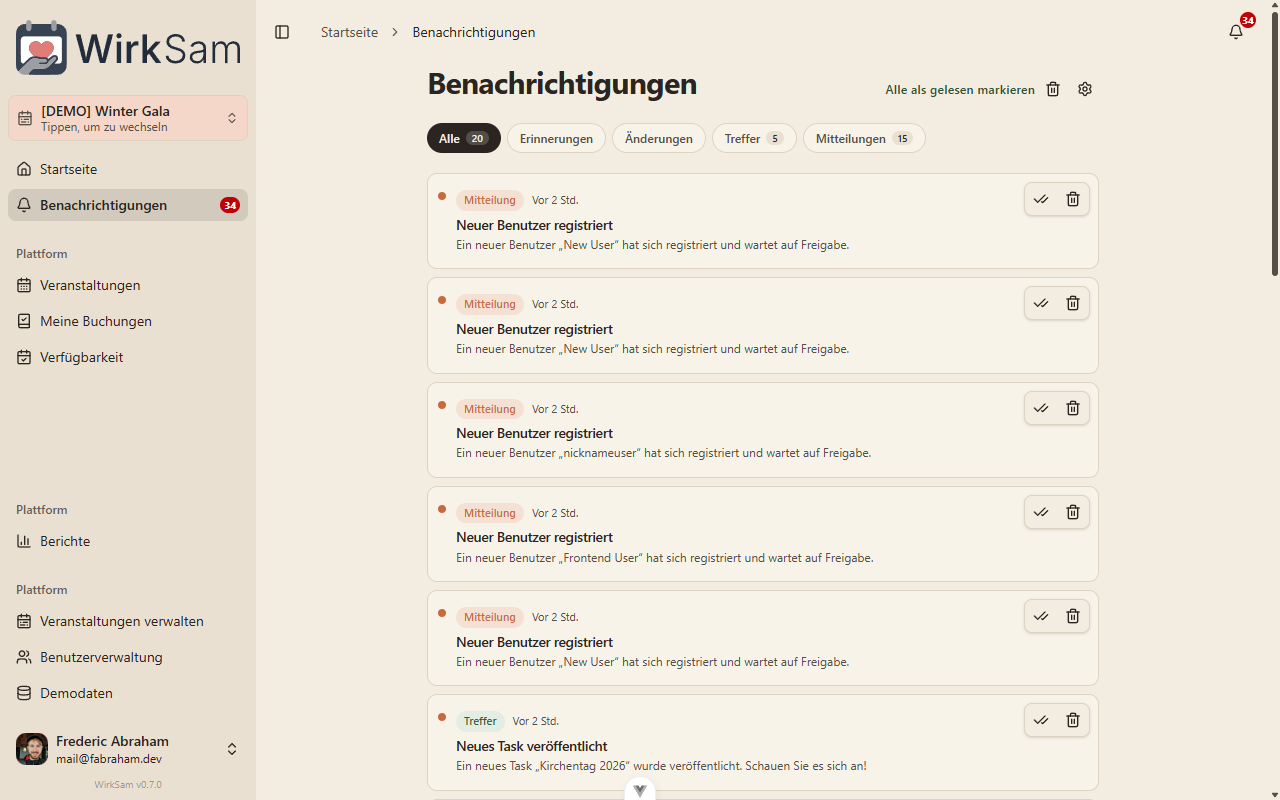Delete the nicknameuser notification
Screen dimensions: 1280x800
tap(1073, 408)
